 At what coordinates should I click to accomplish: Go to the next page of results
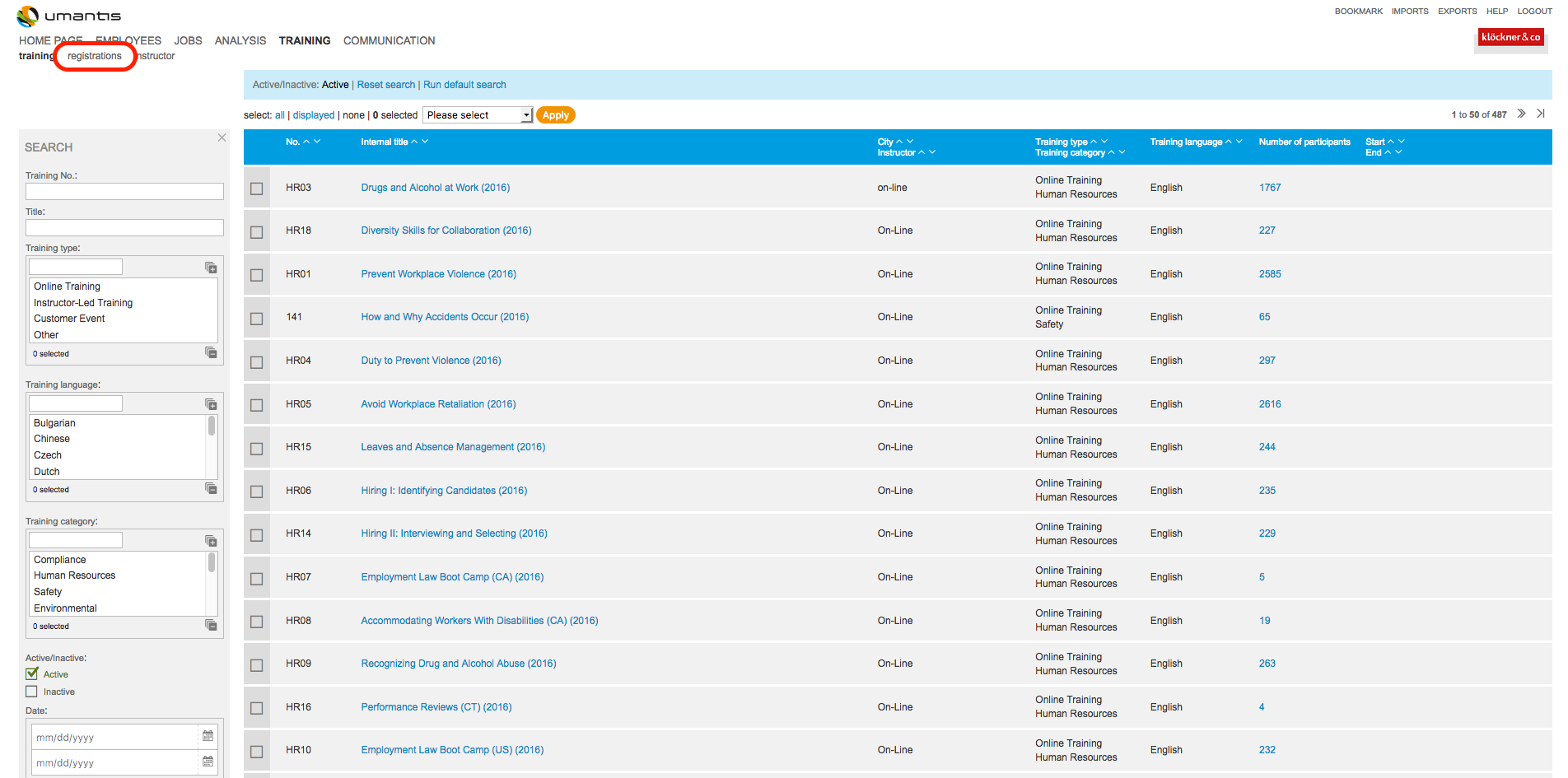click(1521, 114)
